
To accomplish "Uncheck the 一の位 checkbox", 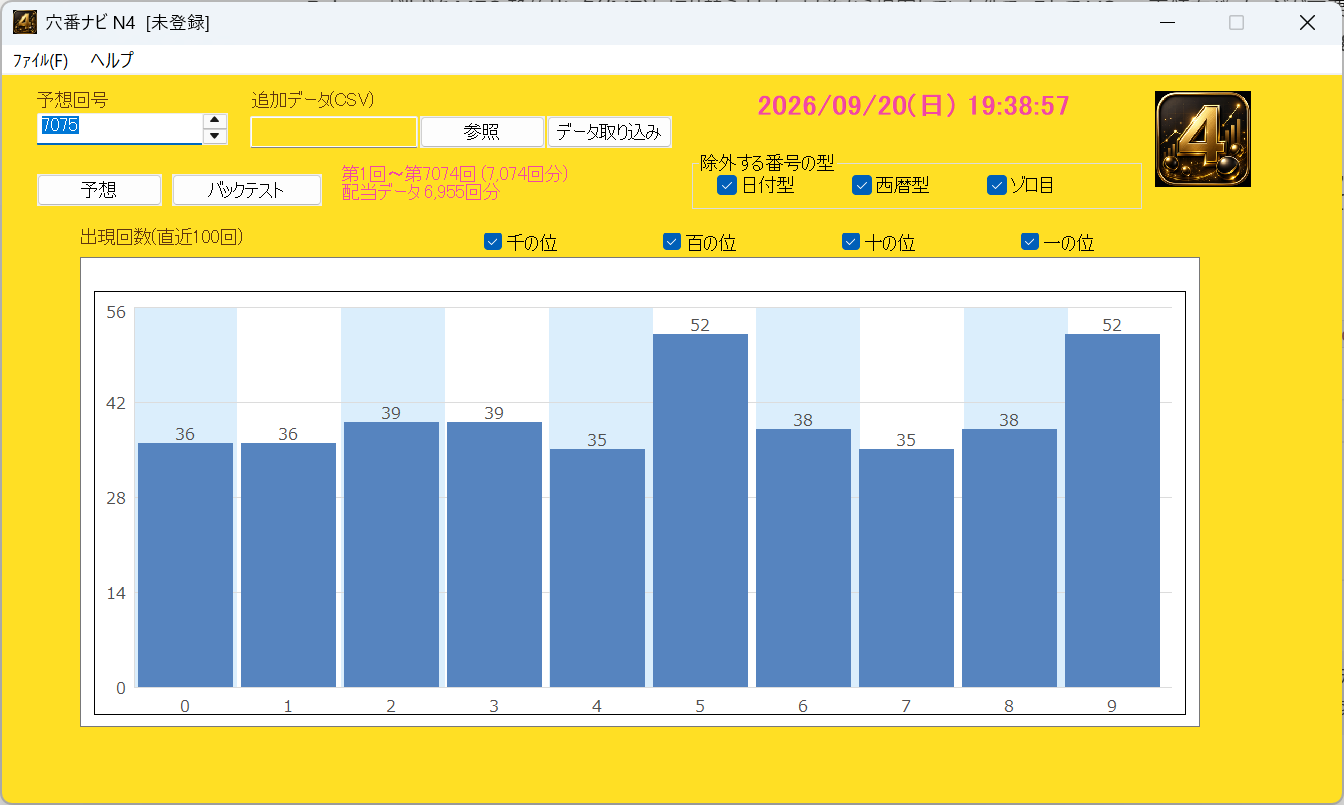I will click(x=1030, y=242).
